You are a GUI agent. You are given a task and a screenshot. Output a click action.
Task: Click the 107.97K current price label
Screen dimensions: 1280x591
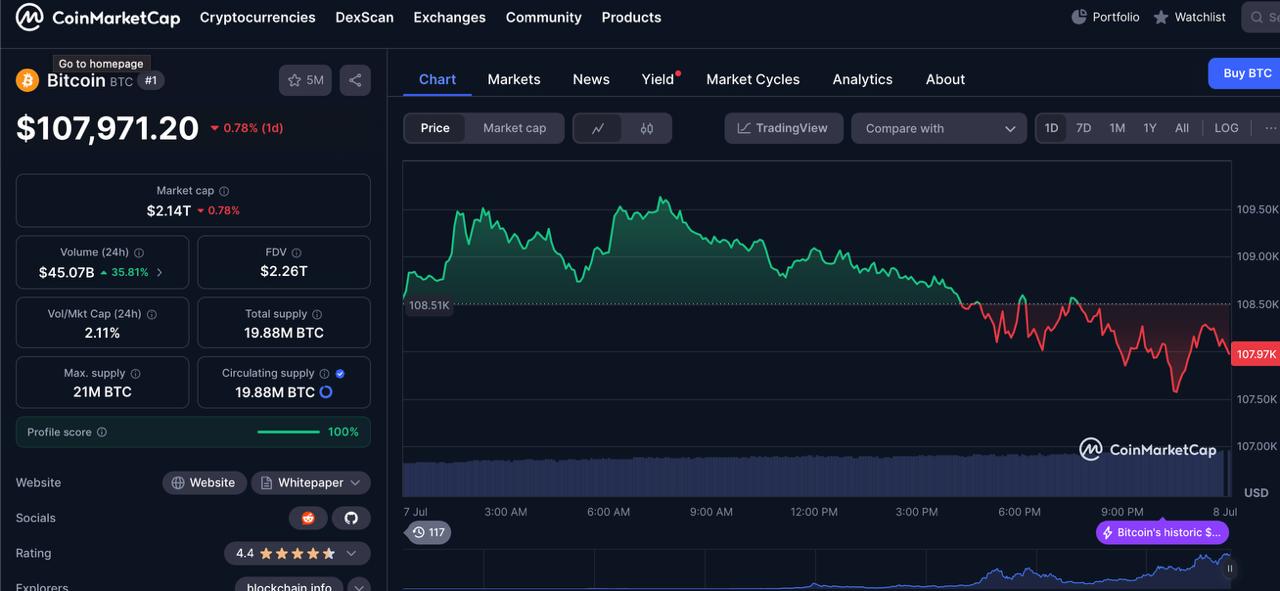coord(1256,354)
